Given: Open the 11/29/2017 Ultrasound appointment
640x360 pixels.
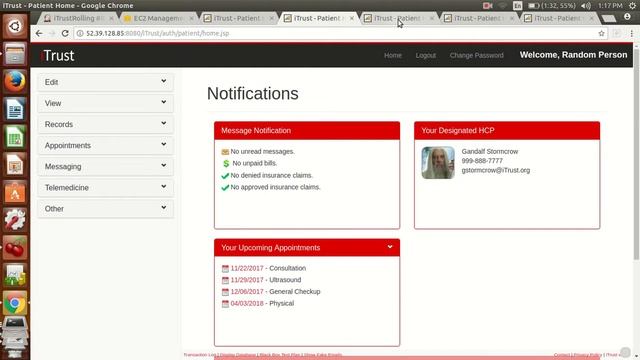Looking at the screenshot, I should coord(247,280).
